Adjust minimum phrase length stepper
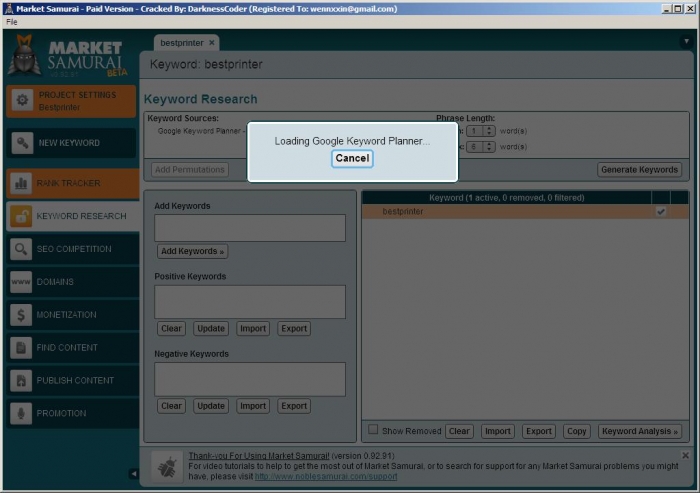This screenshot has height=493, width=700. point(489,131)
